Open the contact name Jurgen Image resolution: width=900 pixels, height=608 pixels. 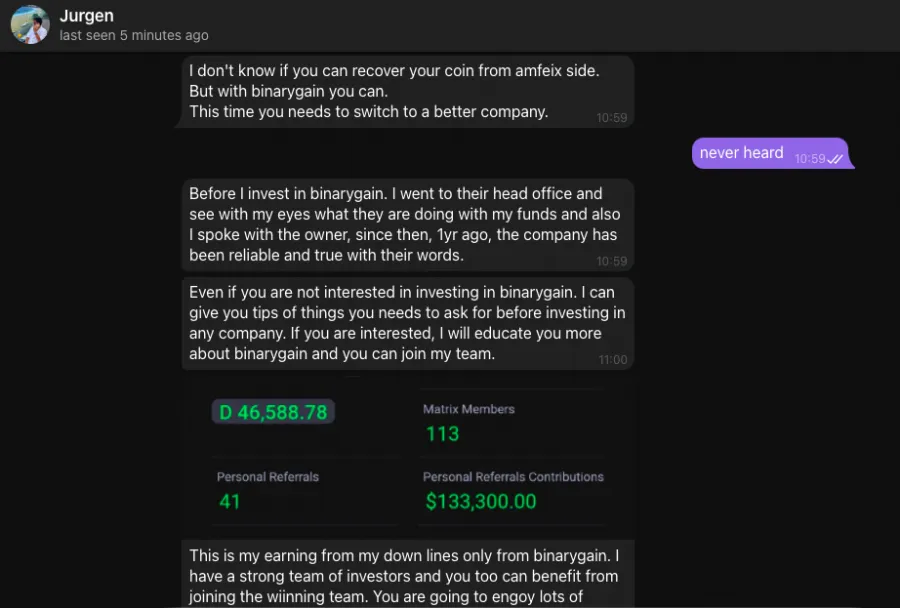point(87,16)
